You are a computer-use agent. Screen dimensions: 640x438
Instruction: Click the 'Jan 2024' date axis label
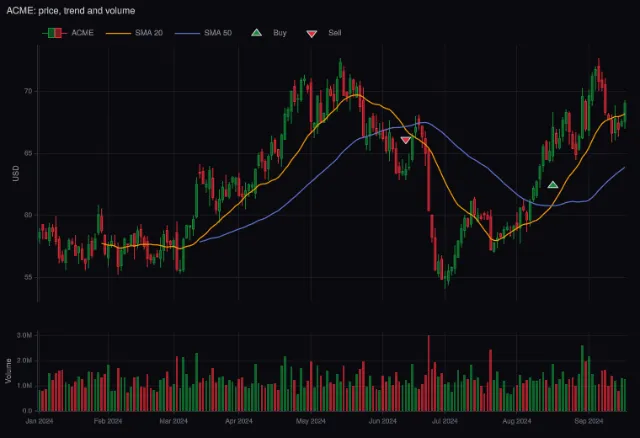(x=39, y=421)
